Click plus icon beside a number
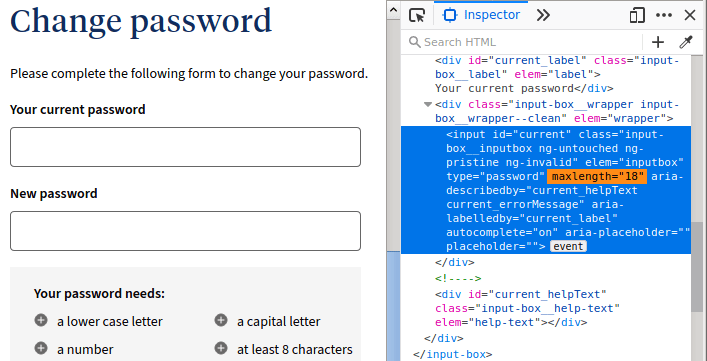The width and height of the screenshot is (707, 361). pos(41,348)
